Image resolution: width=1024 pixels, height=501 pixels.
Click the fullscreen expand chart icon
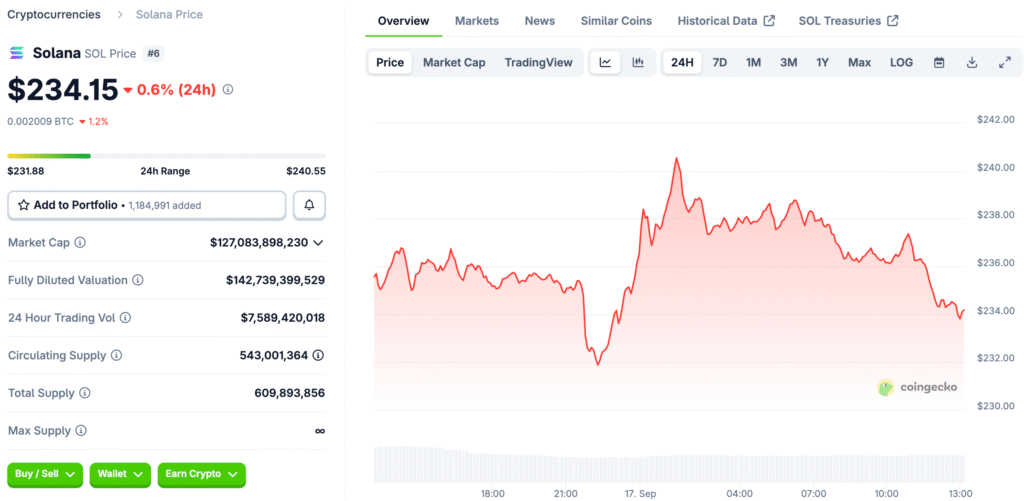point(1005,63)
